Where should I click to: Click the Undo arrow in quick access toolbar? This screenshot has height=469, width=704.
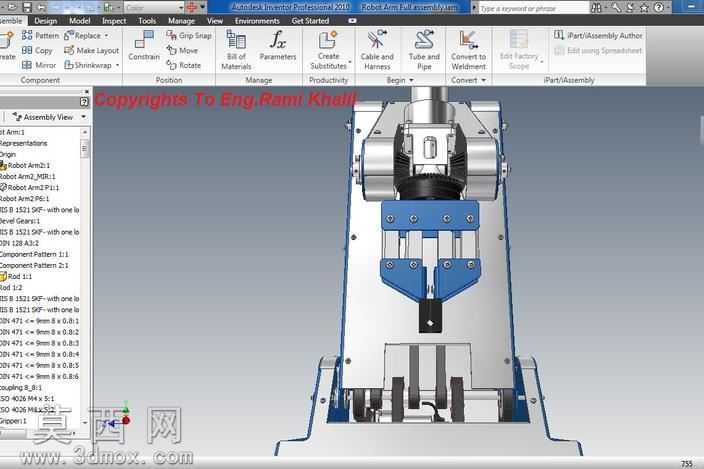(42, 7)
